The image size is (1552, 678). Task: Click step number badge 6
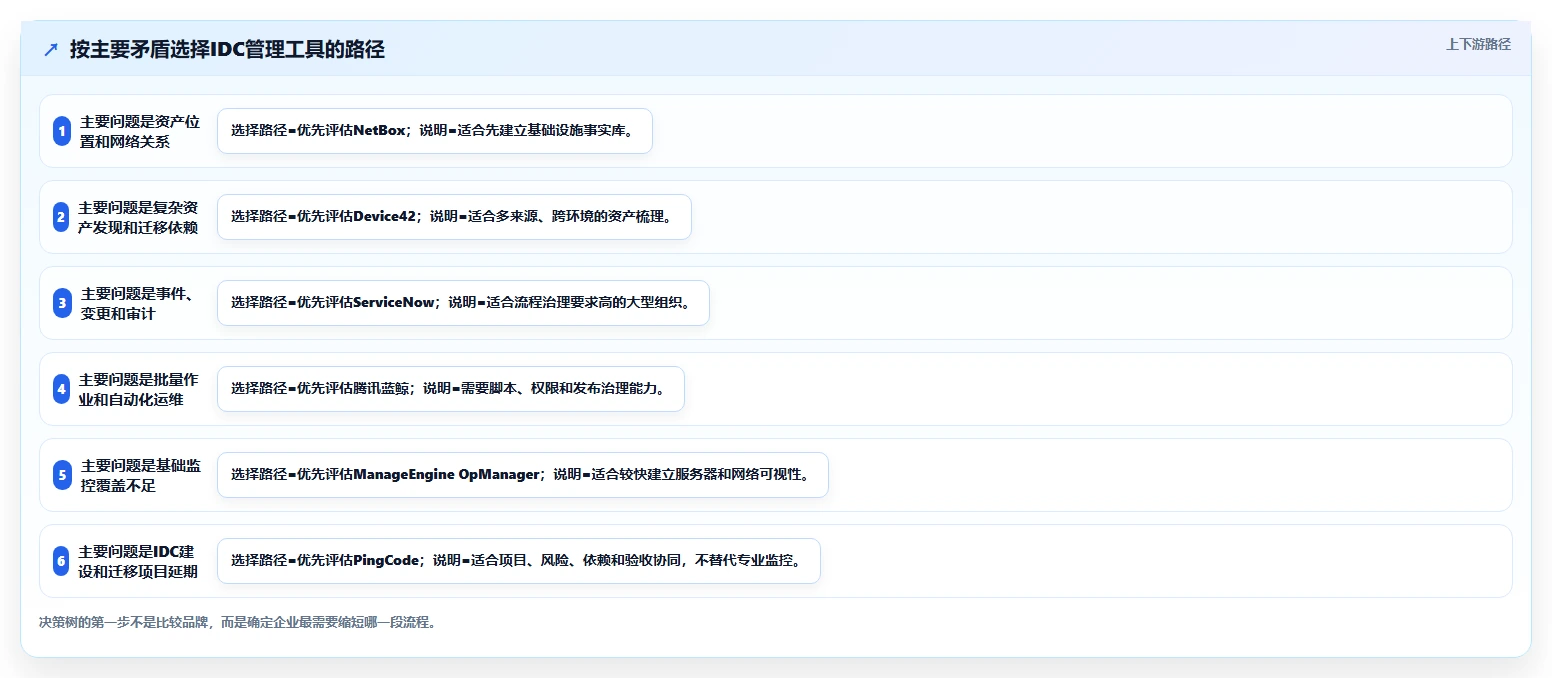coord(61,561)
